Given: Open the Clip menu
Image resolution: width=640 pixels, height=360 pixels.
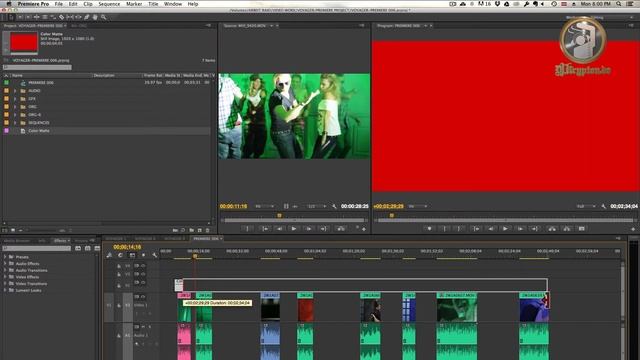Looking at the screenshot, I should coord(88,4).
